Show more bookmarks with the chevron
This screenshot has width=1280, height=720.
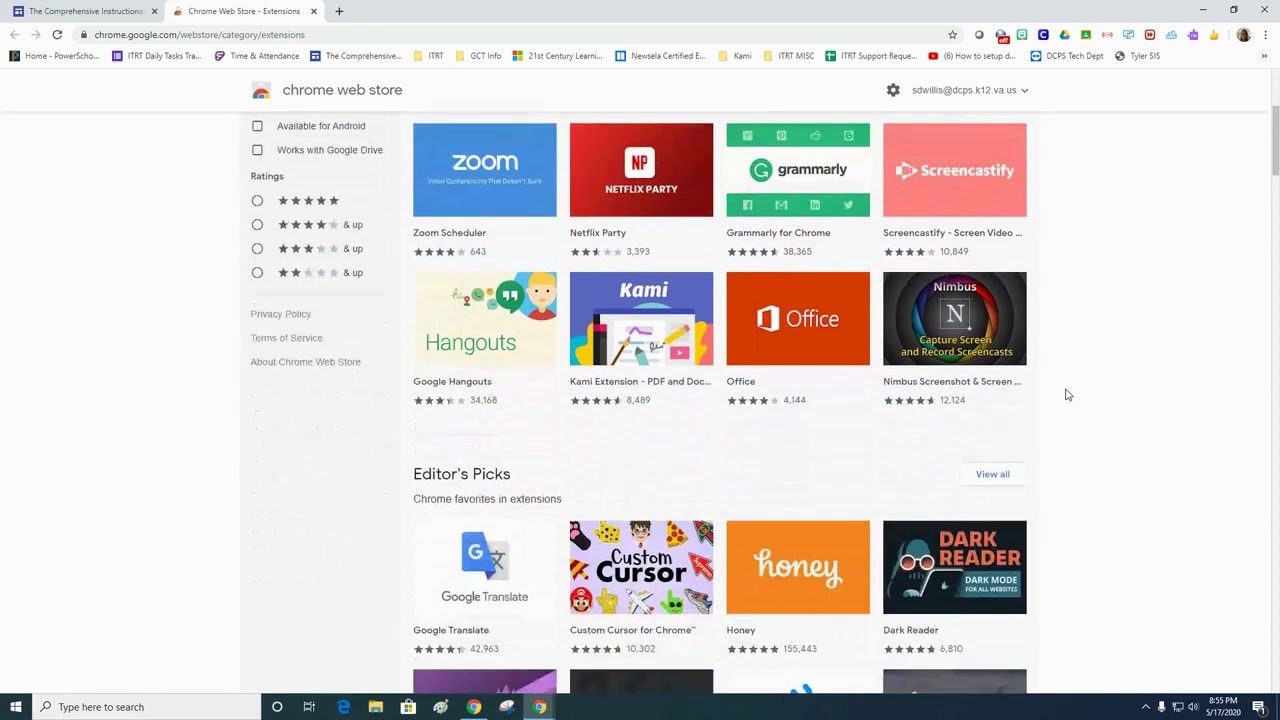point(1264,56)
